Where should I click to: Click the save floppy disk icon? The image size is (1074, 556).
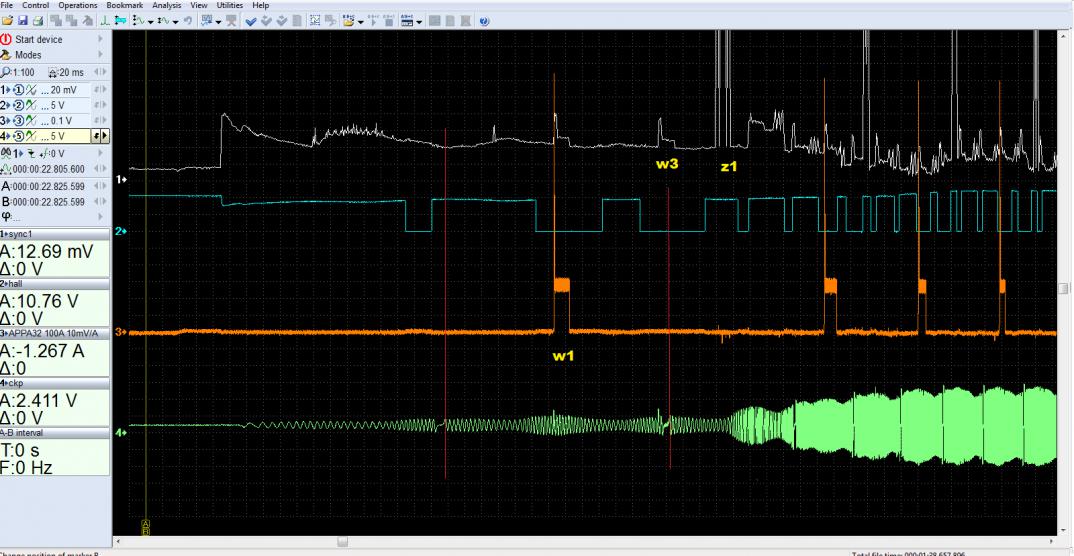(23, 21)
